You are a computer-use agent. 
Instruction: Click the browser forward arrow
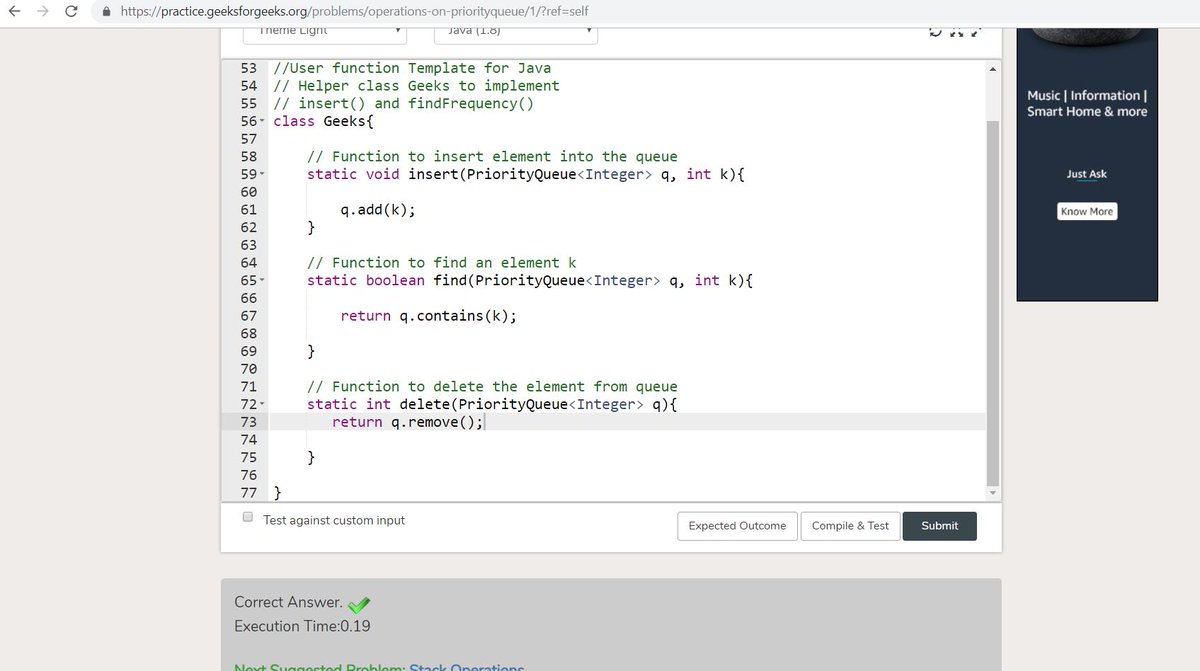44,12
